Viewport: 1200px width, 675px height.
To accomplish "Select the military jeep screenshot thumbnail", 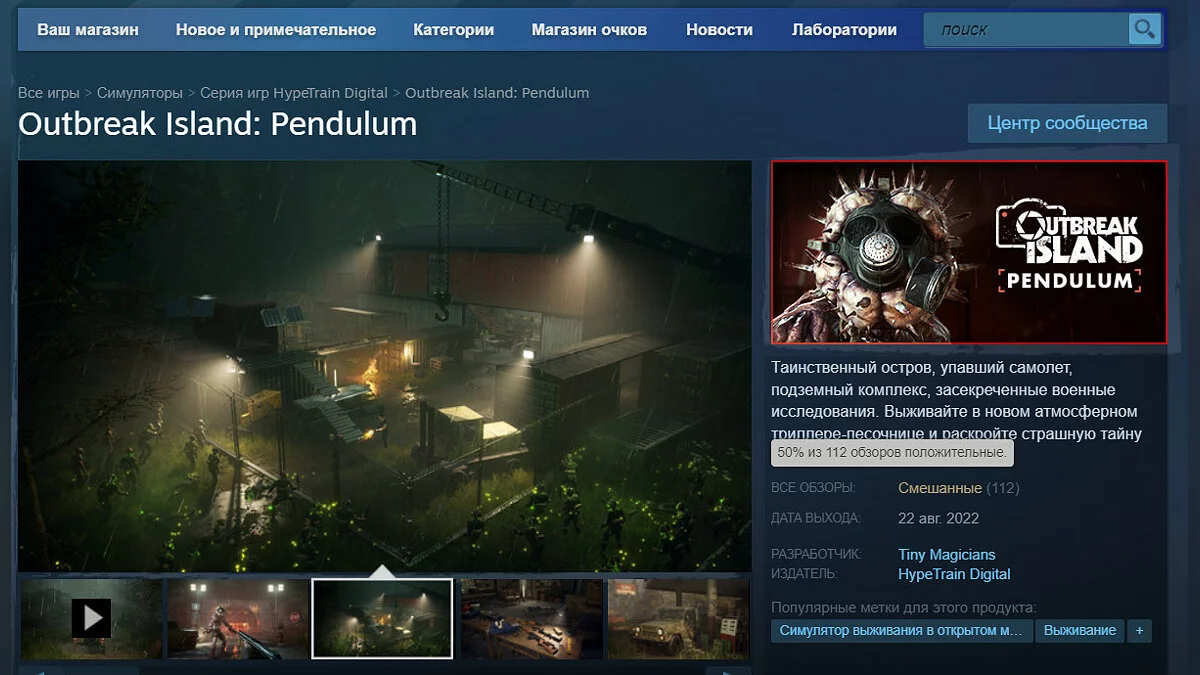I will point(678,619).
